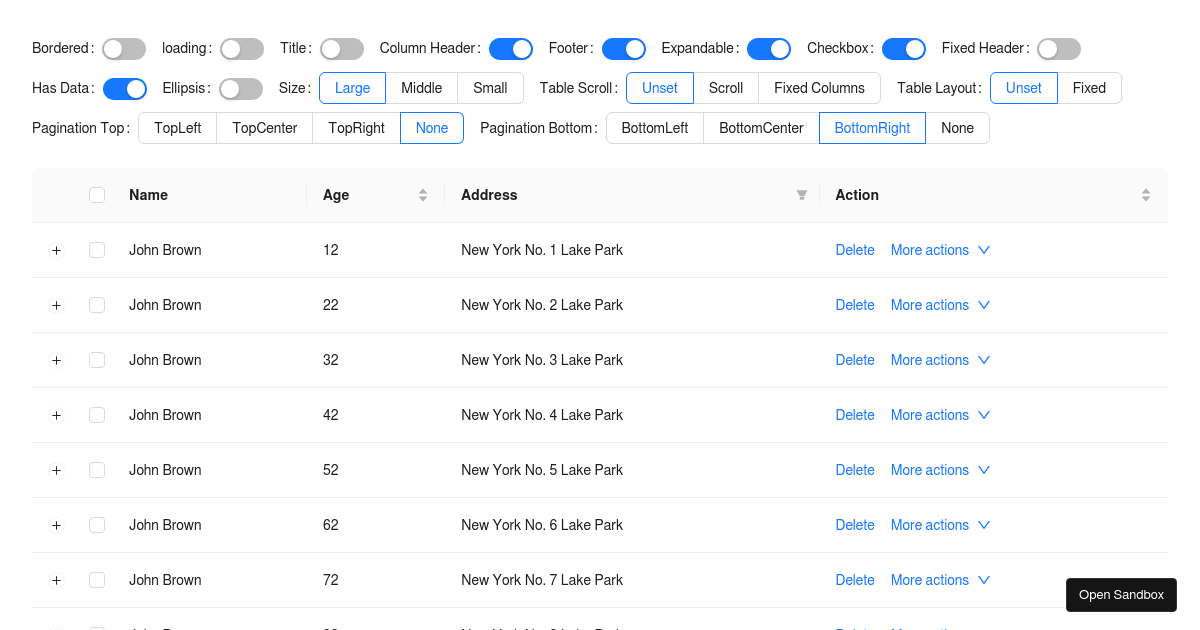Choose Scroll for Table Scroll
This screenshot has height=630, width=1200.
[x=726, y=88]
